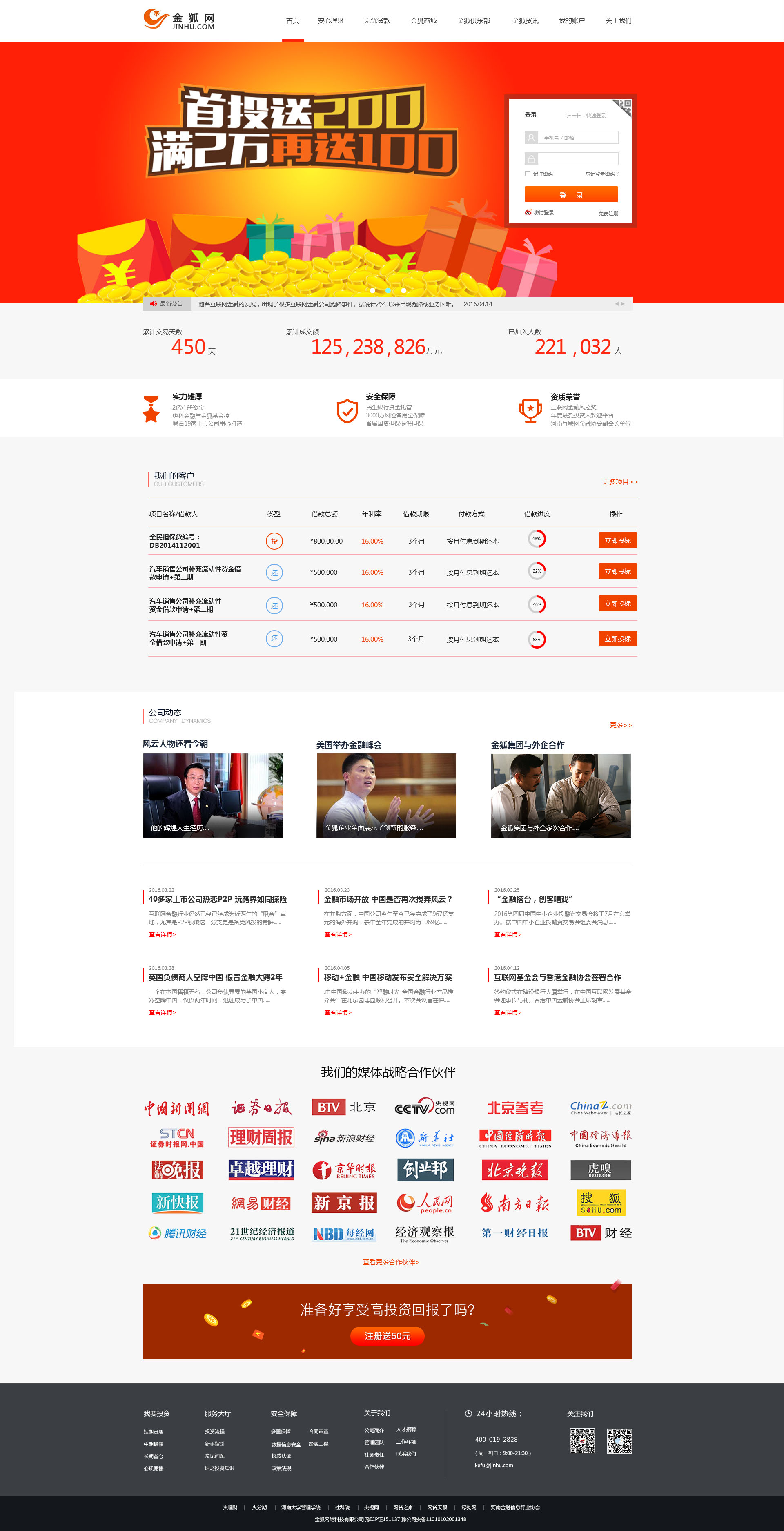784x1531 pixels.
Task: Click the clock icon next to 24小时热线
Action: [469, 1413]
